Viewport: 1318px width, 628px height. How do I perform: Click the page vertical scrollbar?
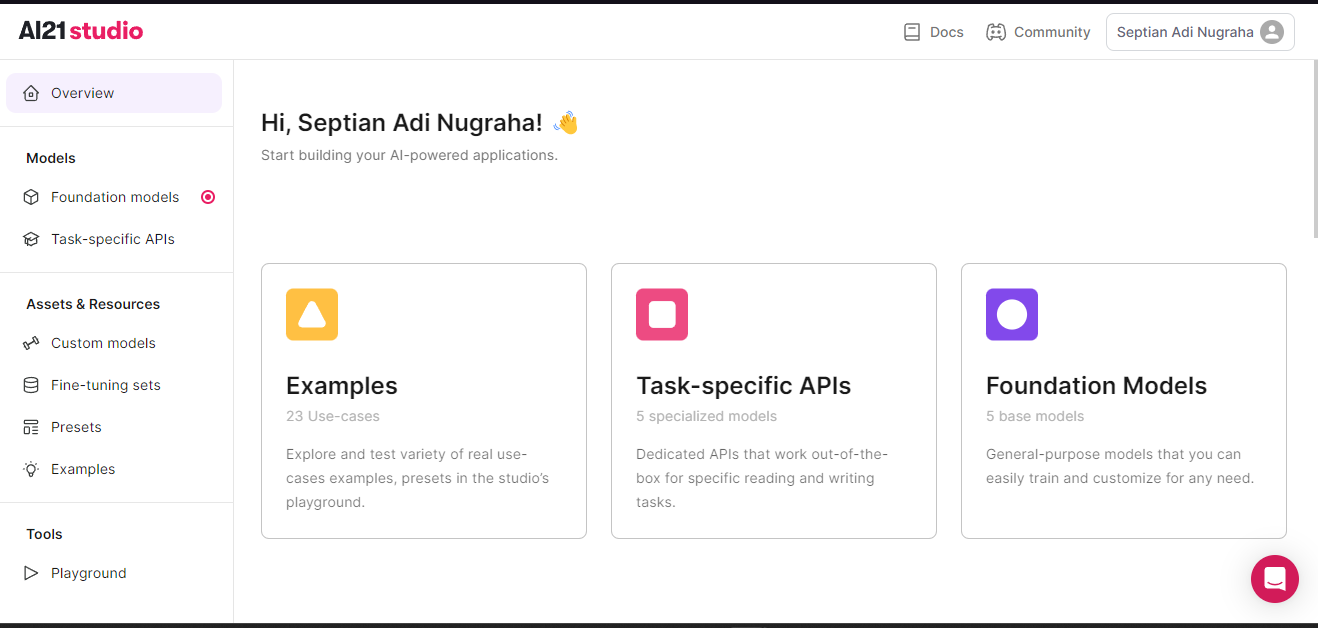(1314, 150)
